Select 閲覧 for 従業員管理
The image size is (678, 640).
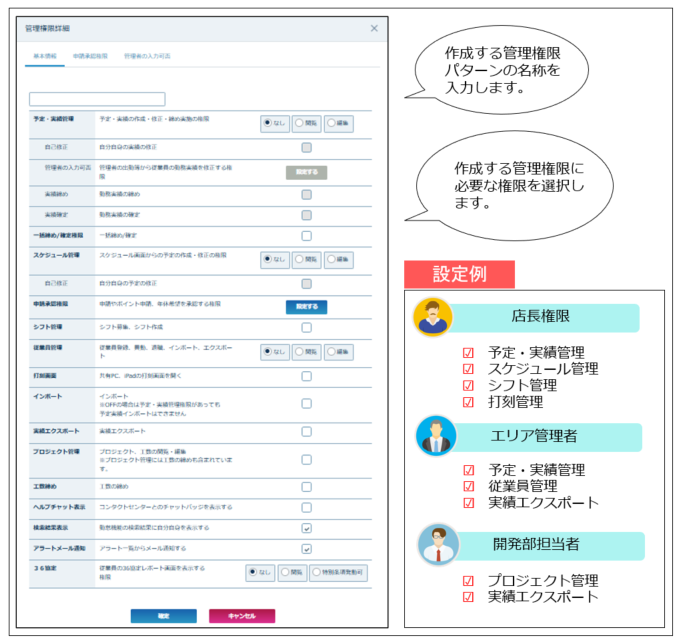coord(307,352)
